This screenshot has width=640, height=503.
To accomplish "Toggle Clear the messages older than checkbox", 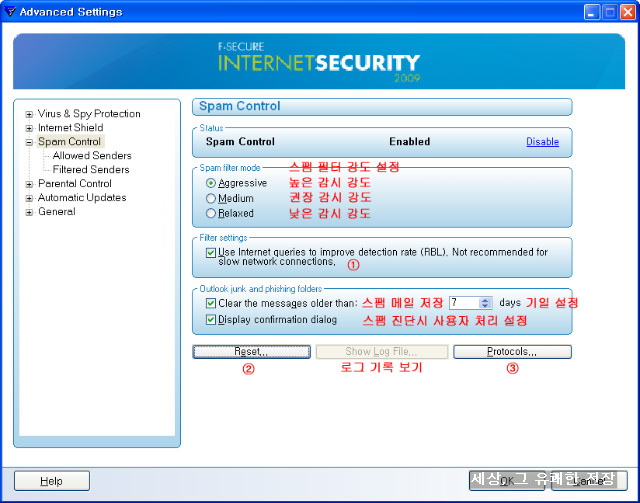I will [211, 303].
